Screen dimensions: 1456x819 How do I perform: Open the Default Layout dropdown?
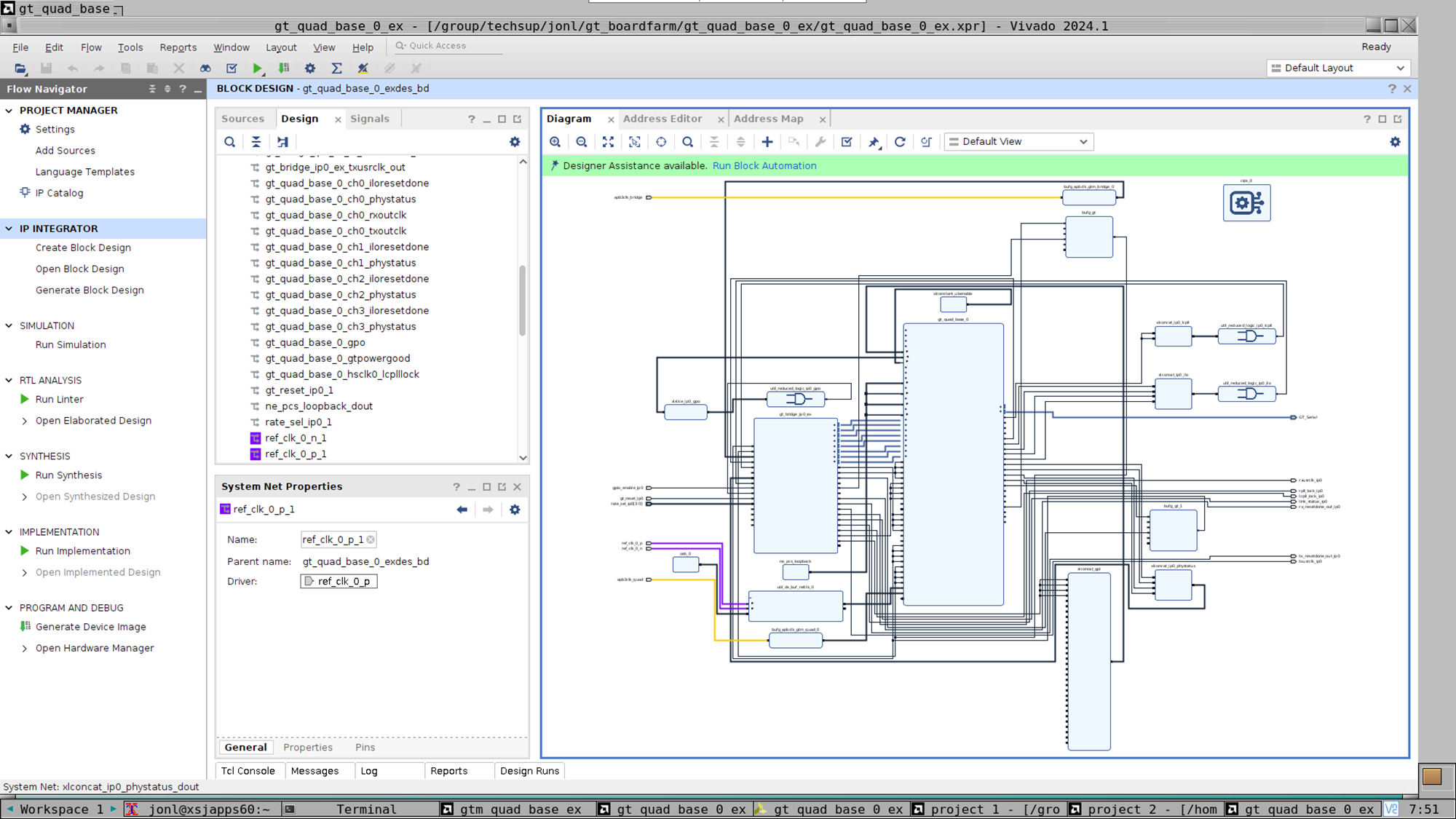click(x=1337, y=68)
